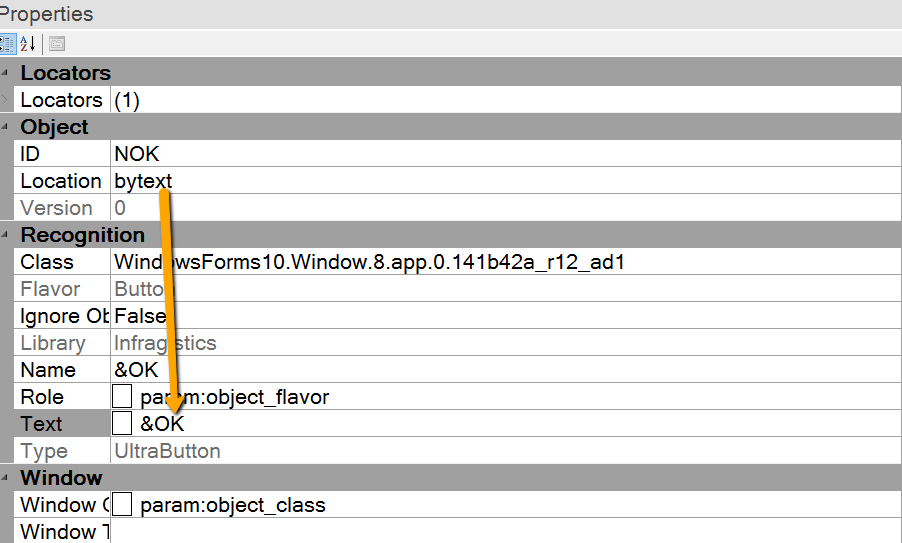Switch to Categorized property view

pyautogui.click(x=5, y=44)
